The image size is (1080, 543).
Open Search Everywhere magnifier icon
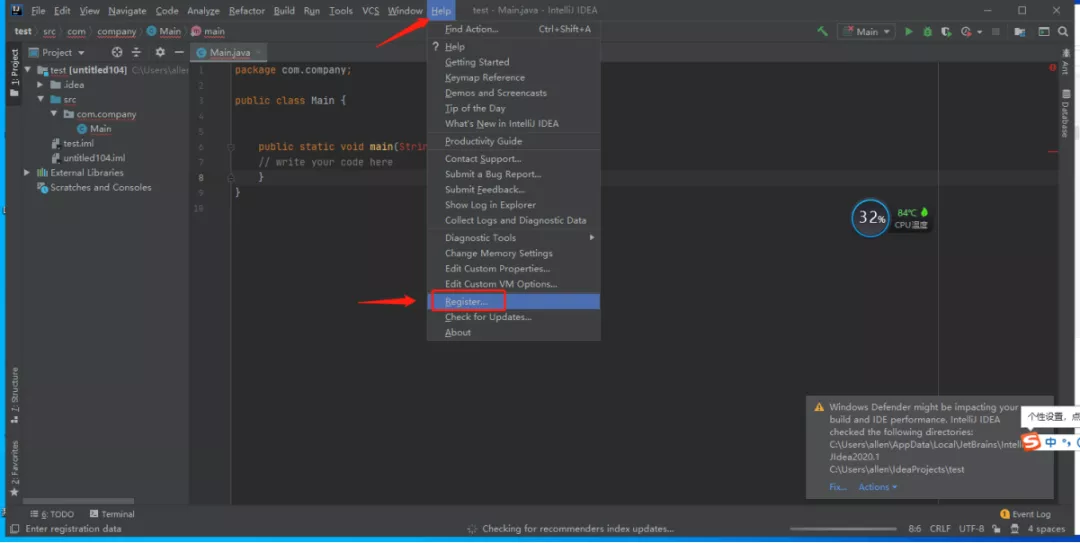(x=1062, y=32)
